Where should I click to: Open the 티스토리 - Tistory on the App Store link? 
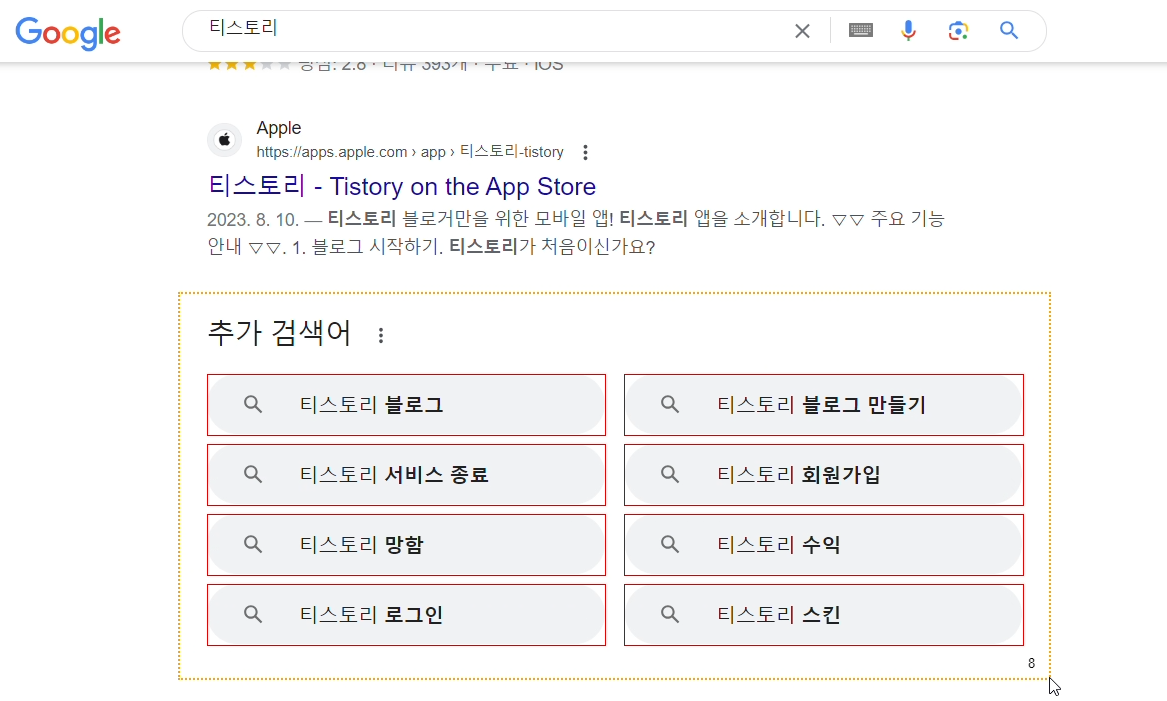pyautogui.click(x=402, y=186)
